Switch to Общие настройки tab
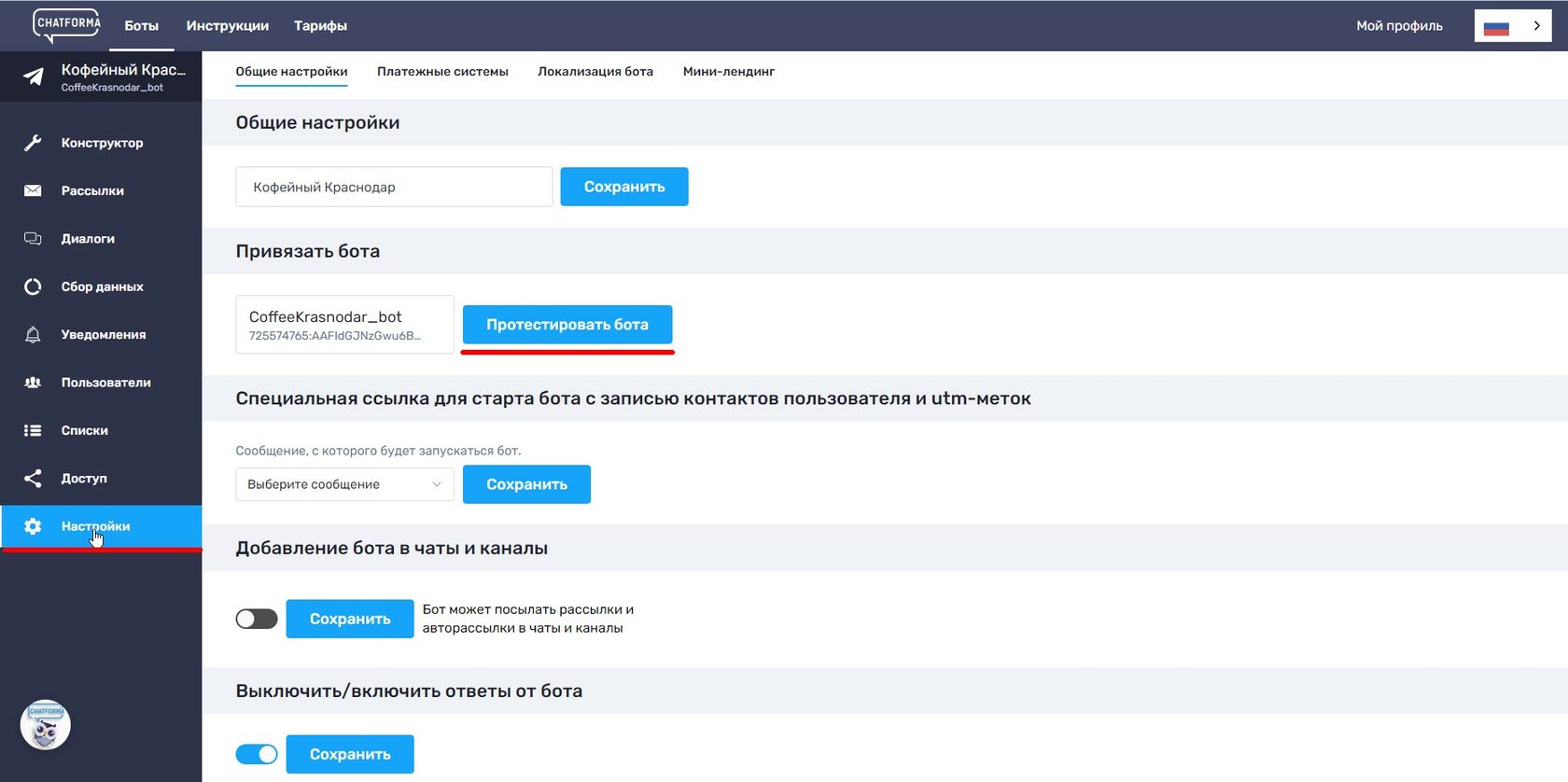Image resolution: width=1568 pixels, height=782 pixels. [x=291, y=72]
